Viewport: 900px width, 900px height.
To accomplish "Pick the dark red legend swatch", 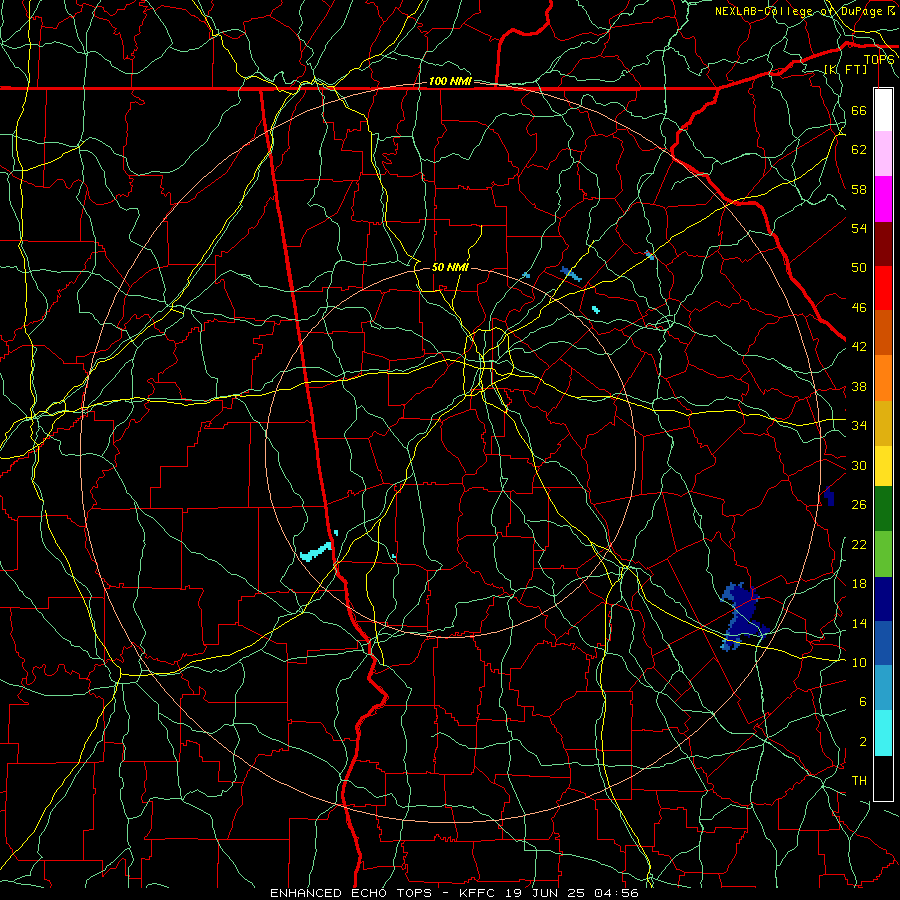I will click(883, 244).
